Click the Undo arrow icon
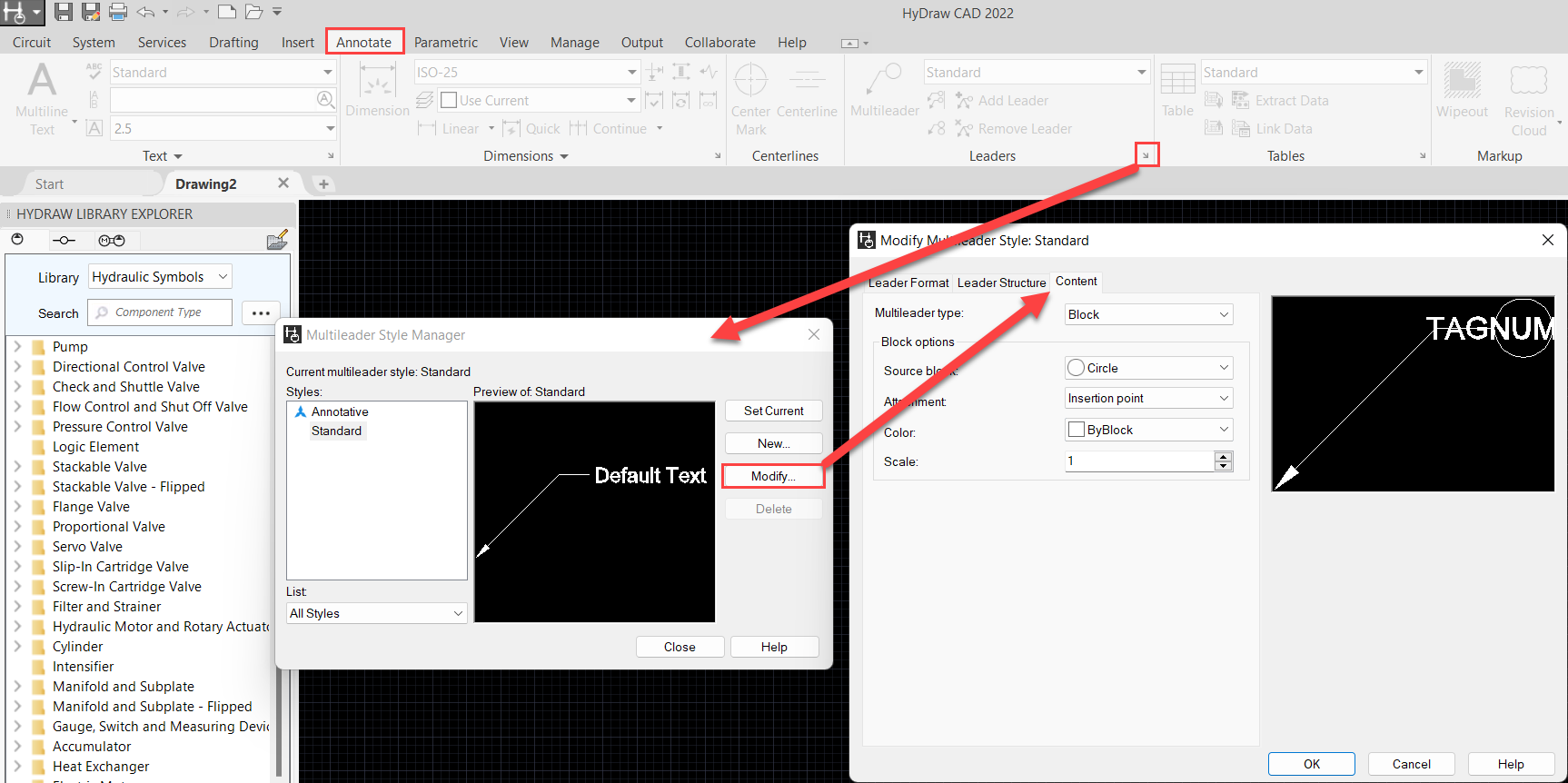This screenshot has height=783, width=1568. 145,12
